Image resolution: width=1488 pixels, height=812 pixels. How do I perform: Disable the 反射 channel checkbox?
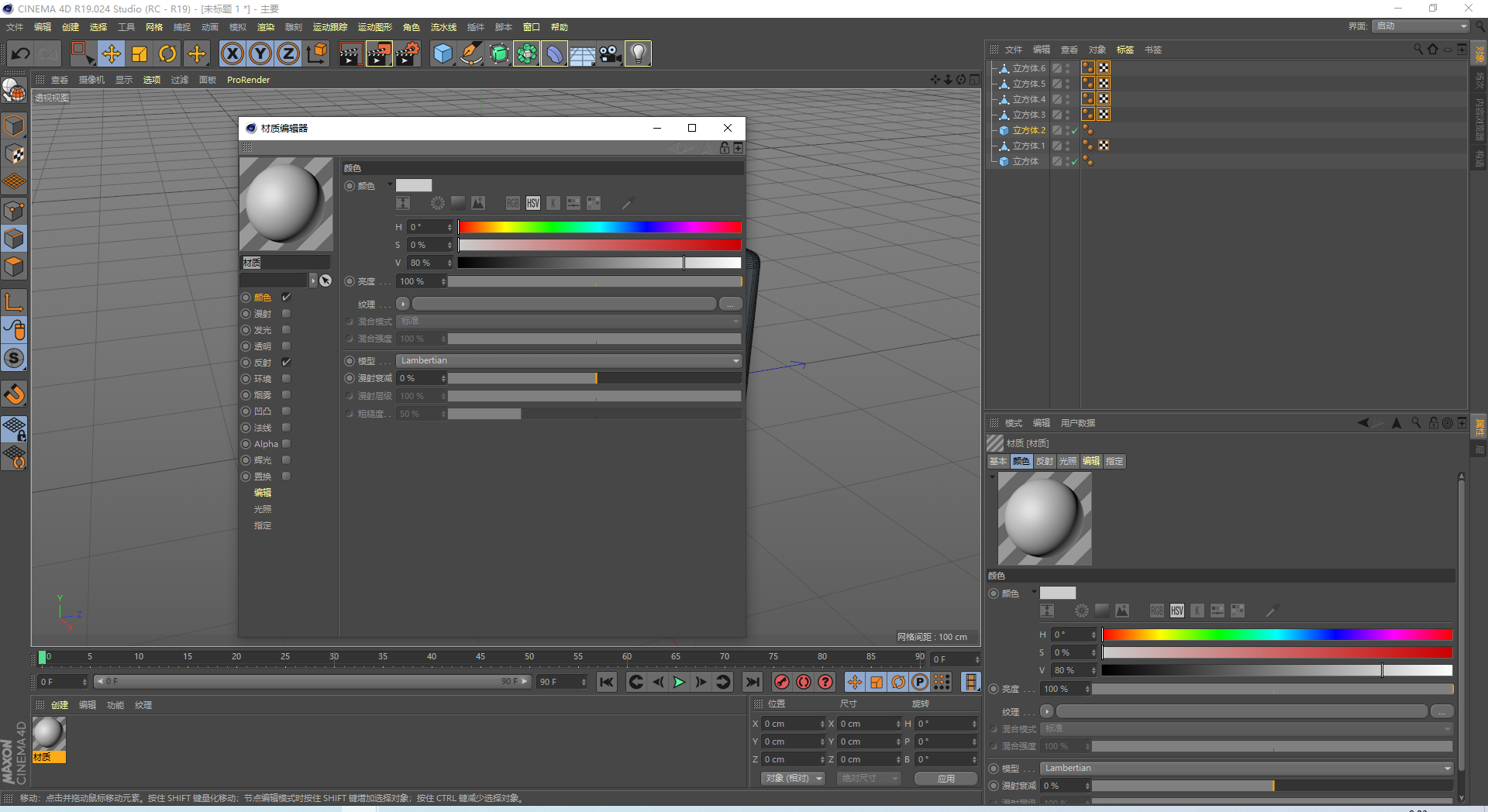click(286, 363)
